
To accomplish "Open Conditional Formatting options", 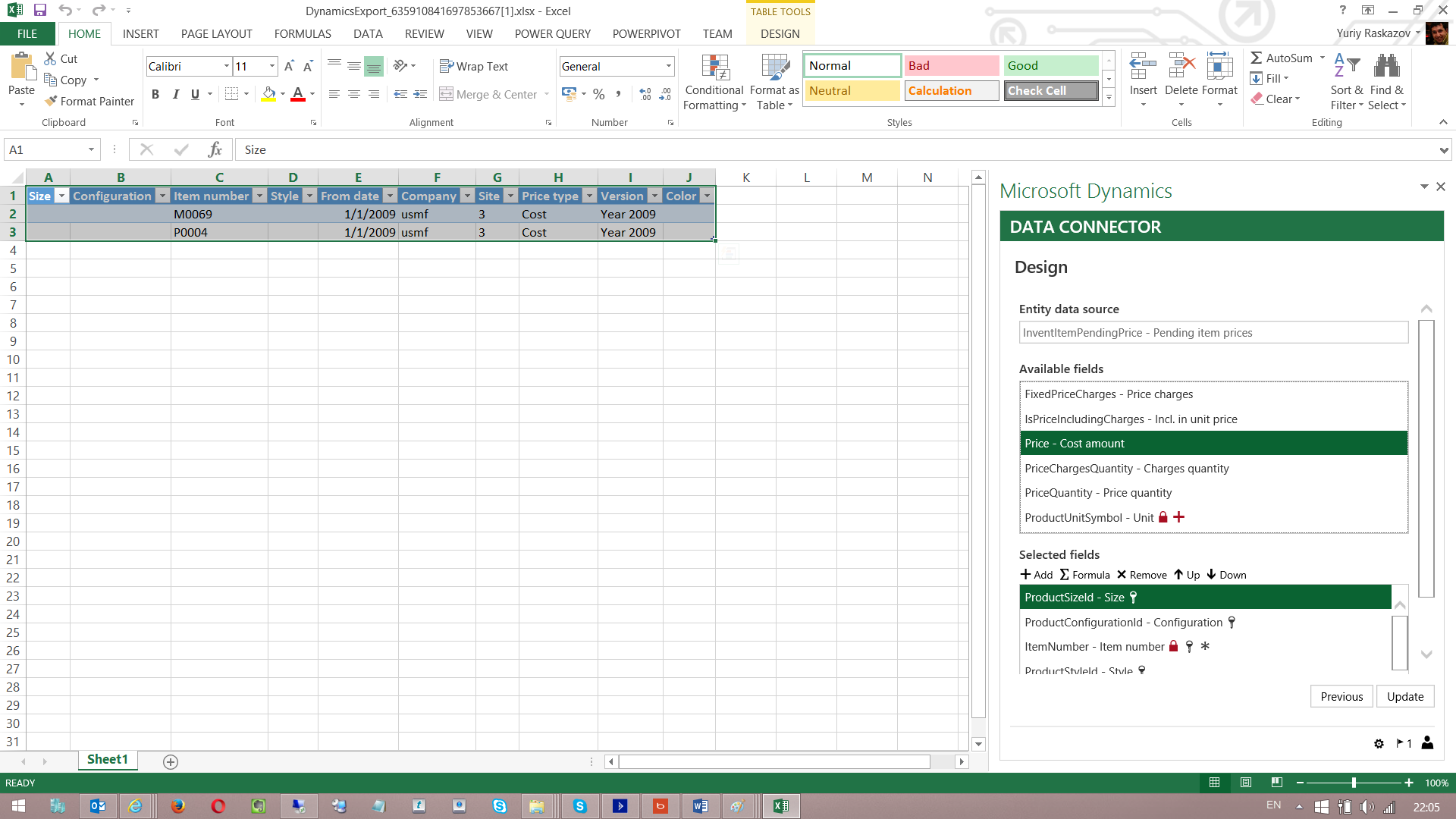I will pos(714,81).
